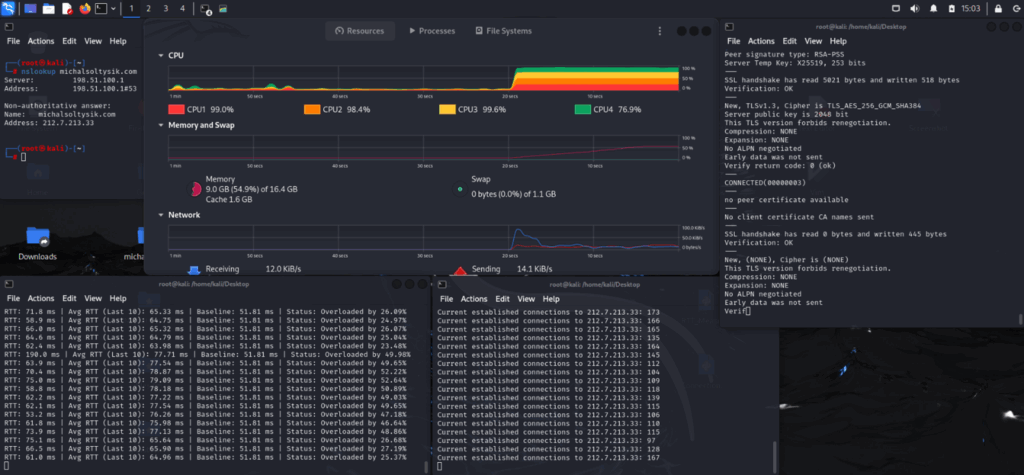Click the RTT terminal scrollbar
The height and width of the screenshot is (475, 1024).
[427, 467]
